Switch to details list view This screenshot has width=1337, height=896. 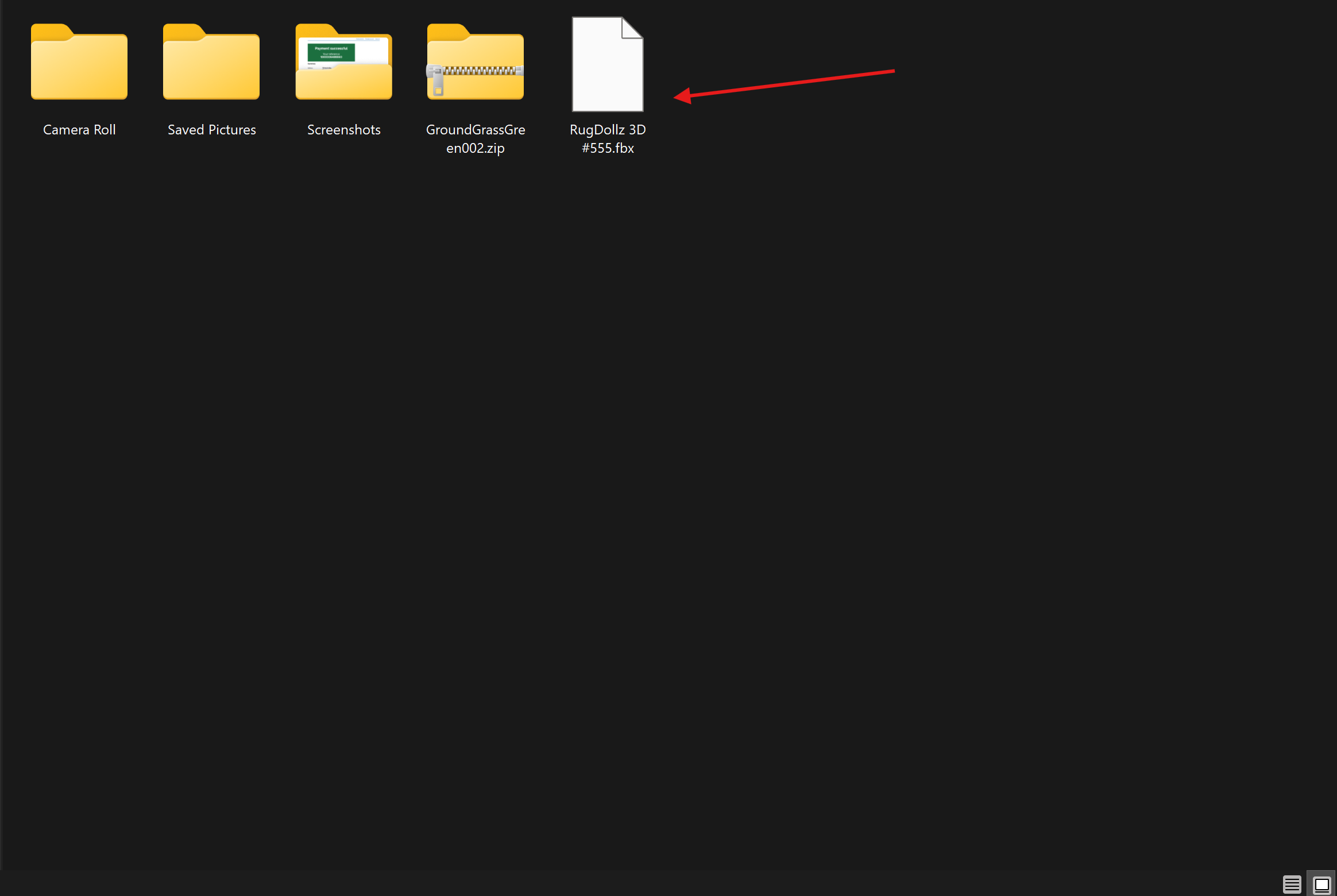(x=1292, y=884)
